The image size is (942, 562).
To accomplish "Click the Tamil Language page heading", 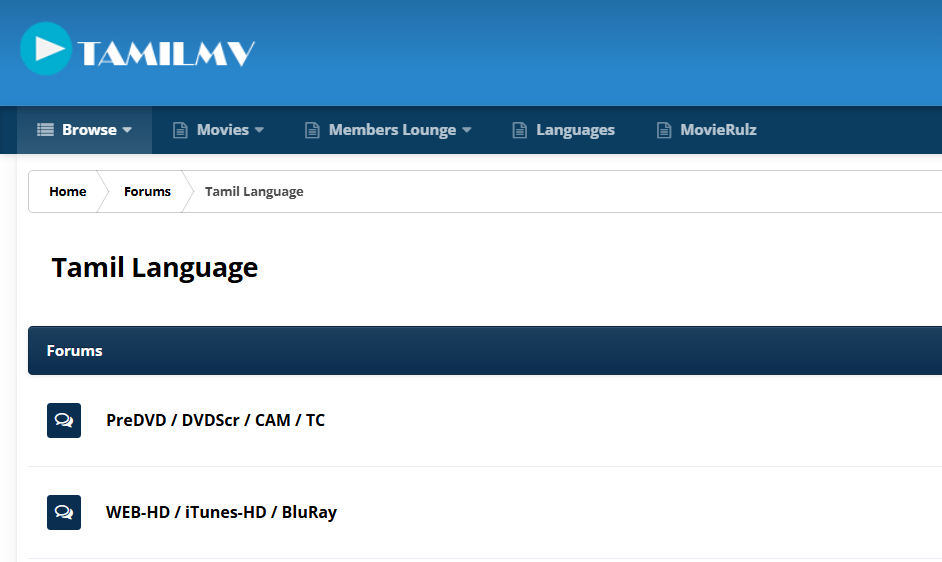I will 155,268.
